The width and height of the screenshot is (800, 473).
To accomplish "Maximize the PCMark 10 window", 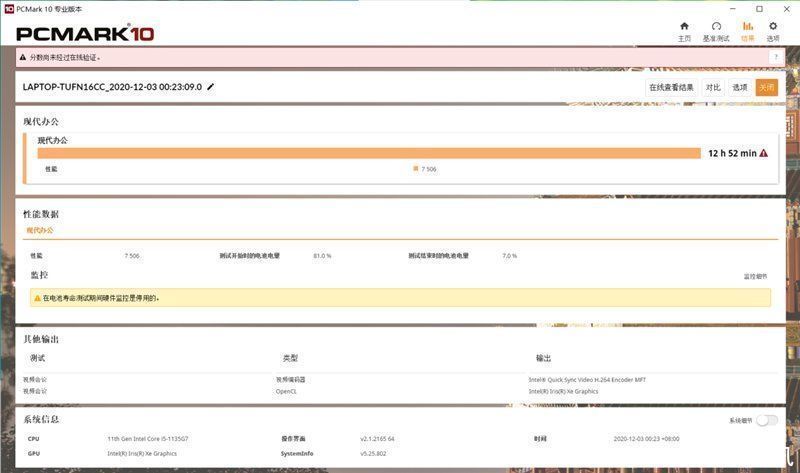I will click(759, 9).
